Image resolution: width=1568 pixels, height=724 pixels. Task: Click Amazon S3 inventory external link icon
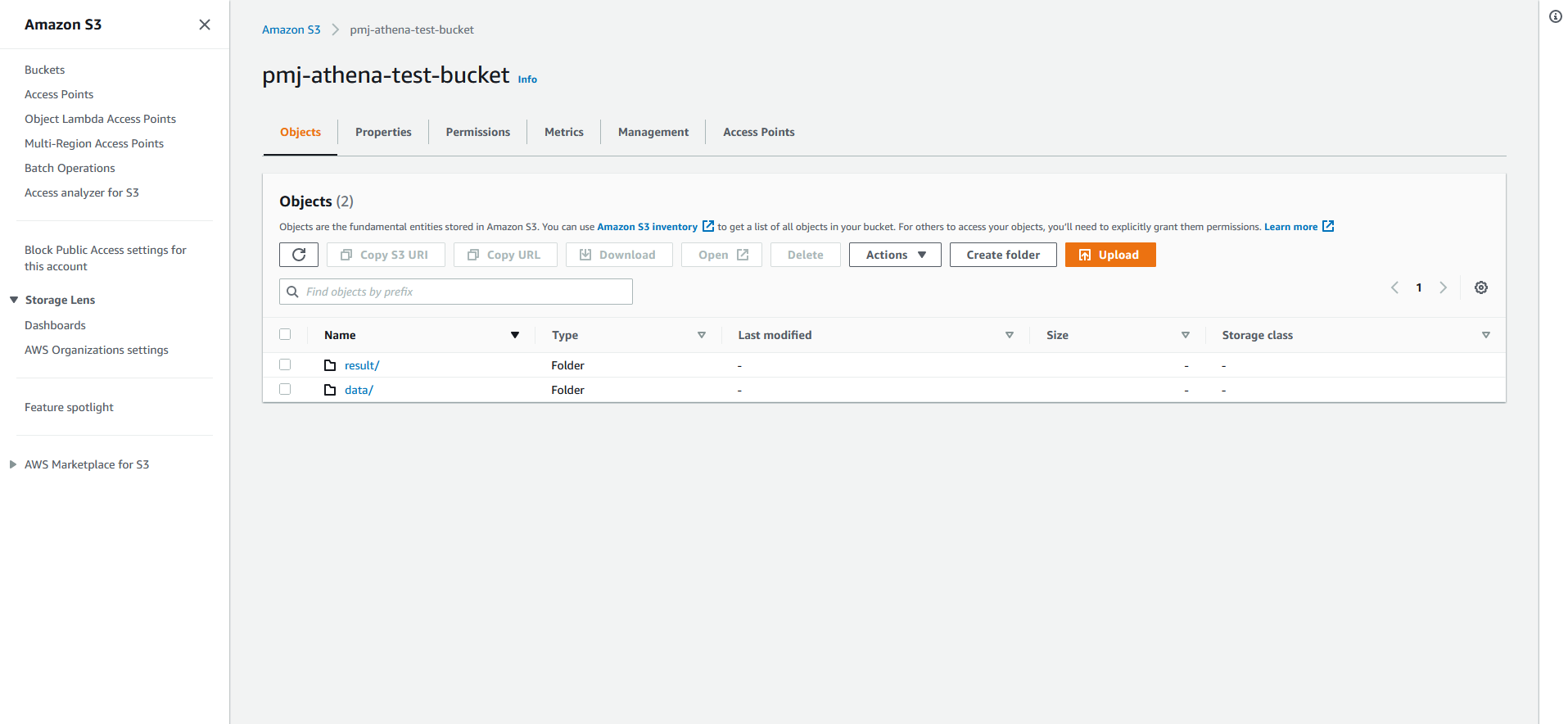708,226
